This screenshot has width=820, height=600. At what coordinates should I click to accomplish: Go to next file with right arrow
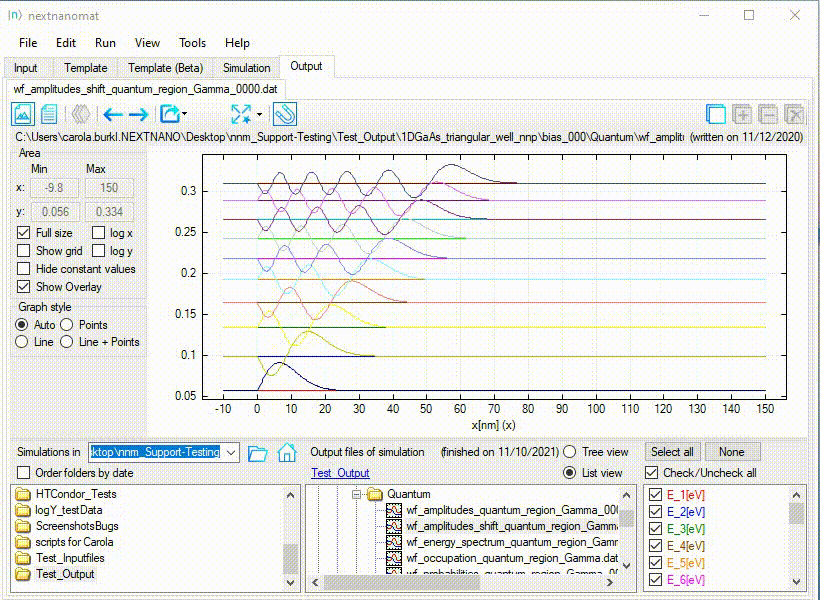(x=139, y=114)
